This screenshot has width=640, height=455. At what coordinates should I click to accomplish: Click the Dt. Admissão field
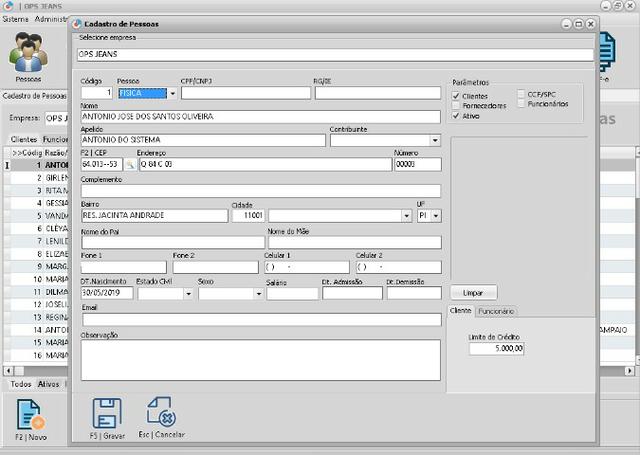(352, 293)
